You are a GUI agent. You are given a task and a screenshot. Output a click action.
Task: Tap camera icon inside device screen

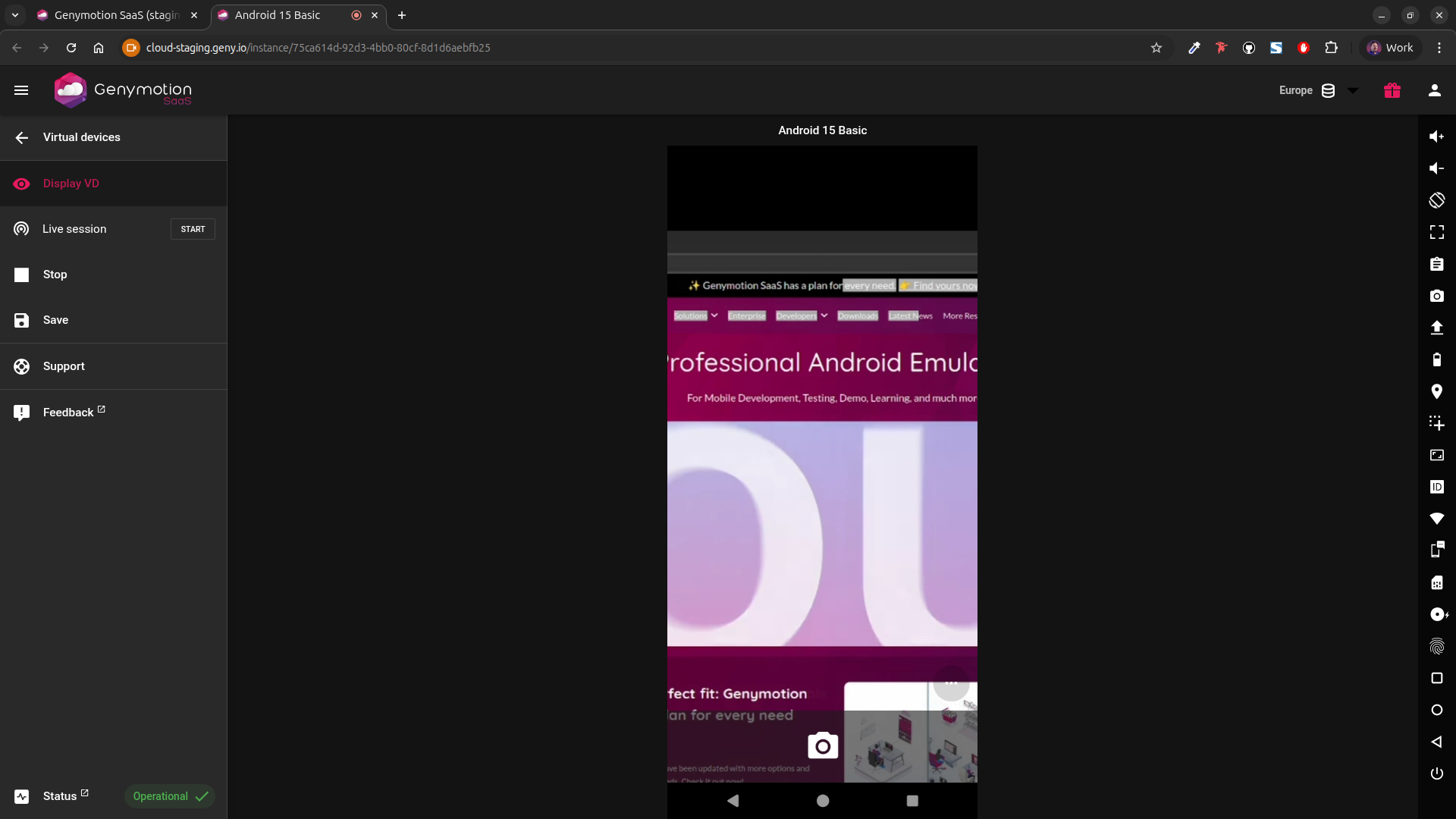[x=823, y=745]
